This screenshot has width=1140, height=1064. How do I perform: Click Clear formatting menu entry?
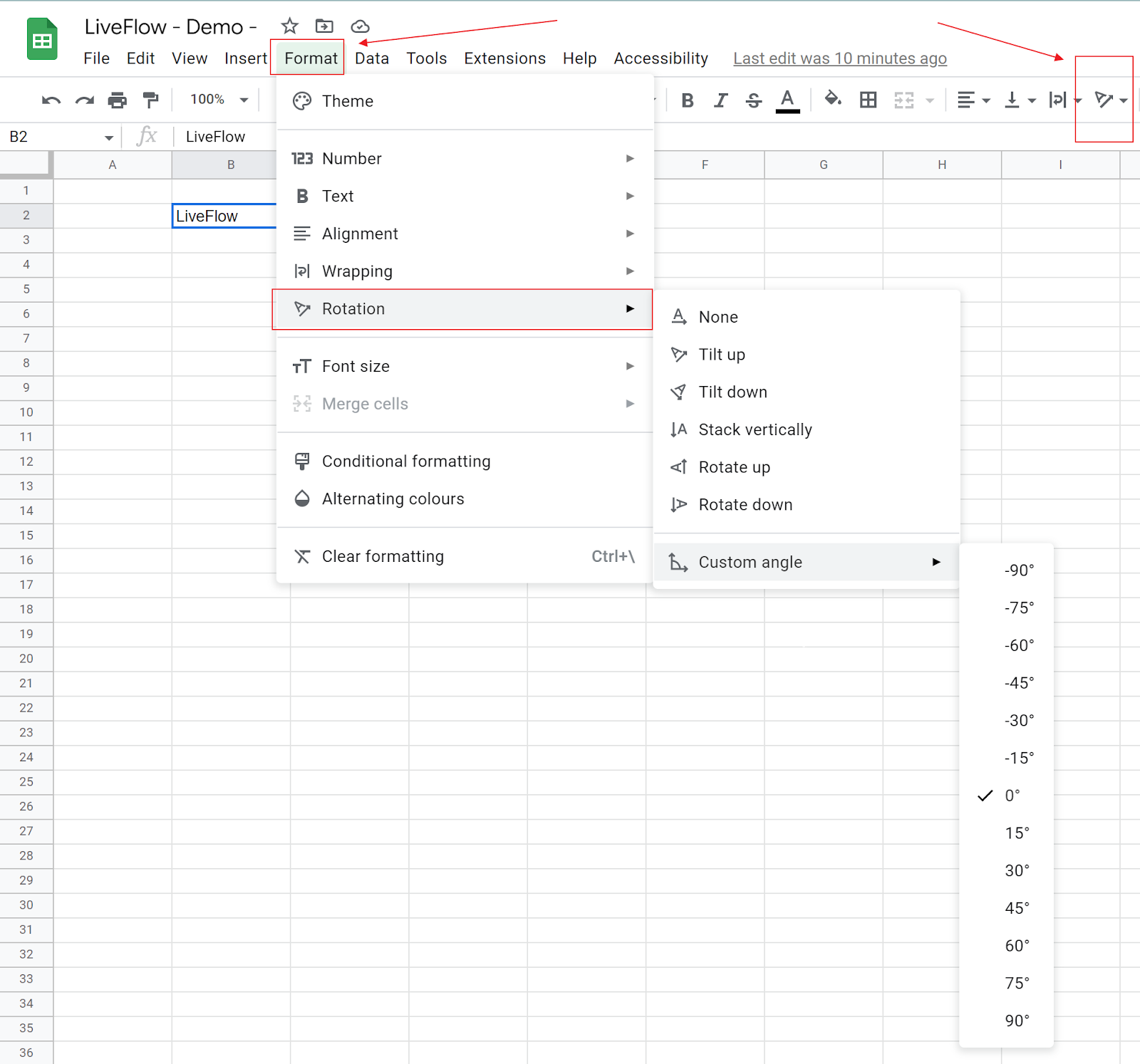click(383, 556)
